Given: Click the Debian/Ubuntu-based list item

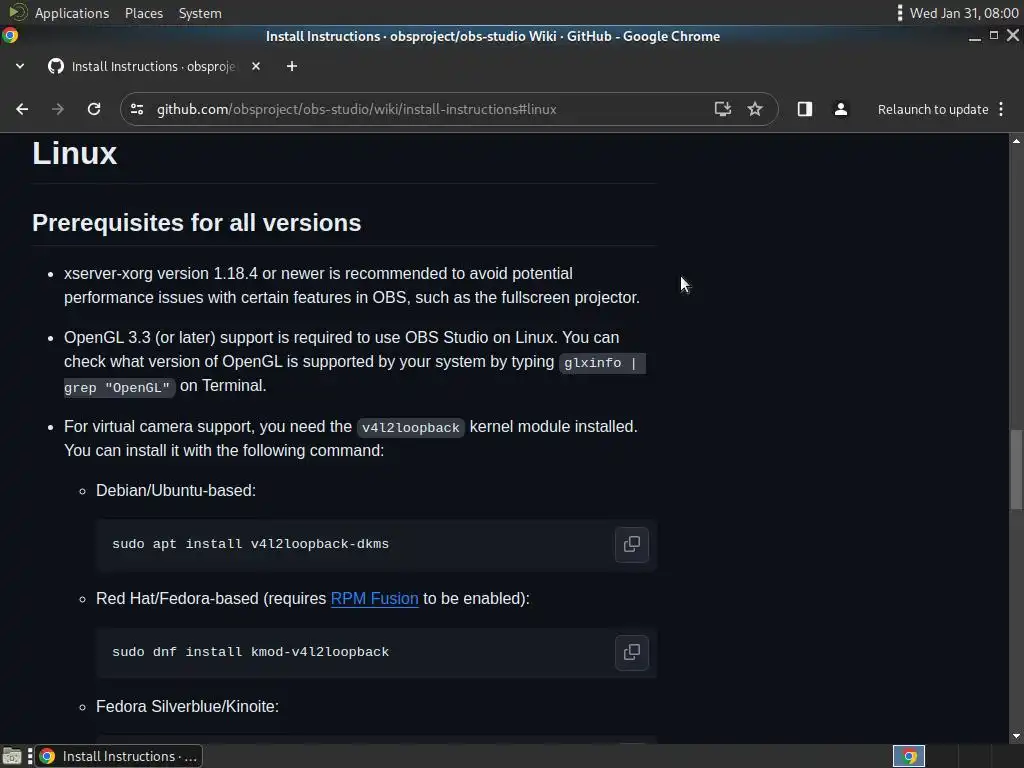Looking at the screenshot, I should [x=176, y=490].
